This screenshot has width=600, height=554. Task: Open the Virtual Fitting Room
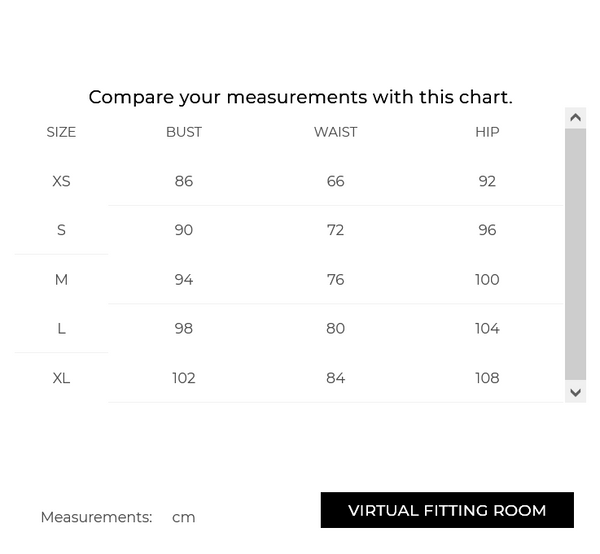(447, 510)
